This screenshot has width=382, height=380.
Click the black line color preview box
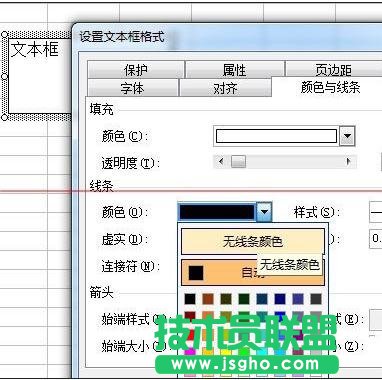217,212
